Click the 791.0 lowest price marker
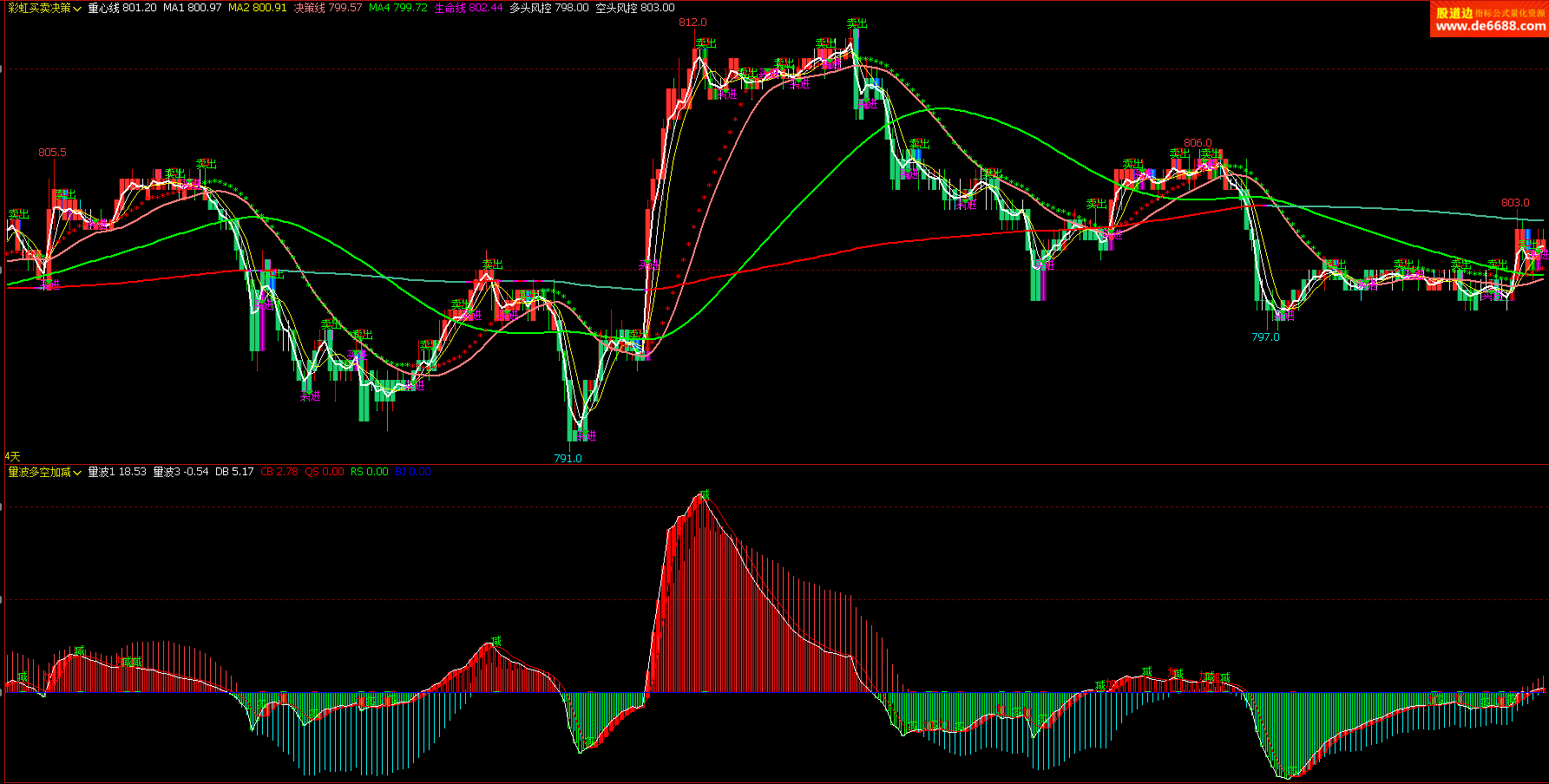 [x=568, y=458]
